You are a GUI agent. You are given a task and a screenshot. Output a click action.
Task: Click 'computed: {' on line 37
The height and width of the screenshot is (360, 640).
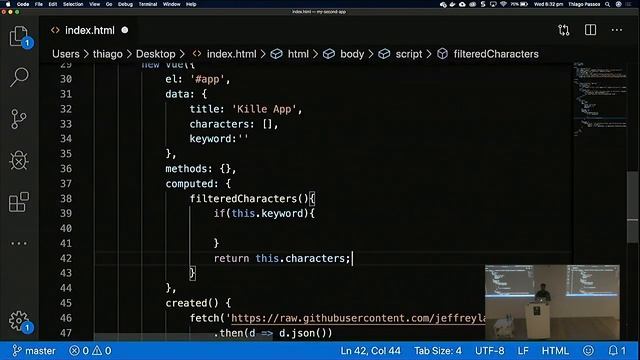198,184
